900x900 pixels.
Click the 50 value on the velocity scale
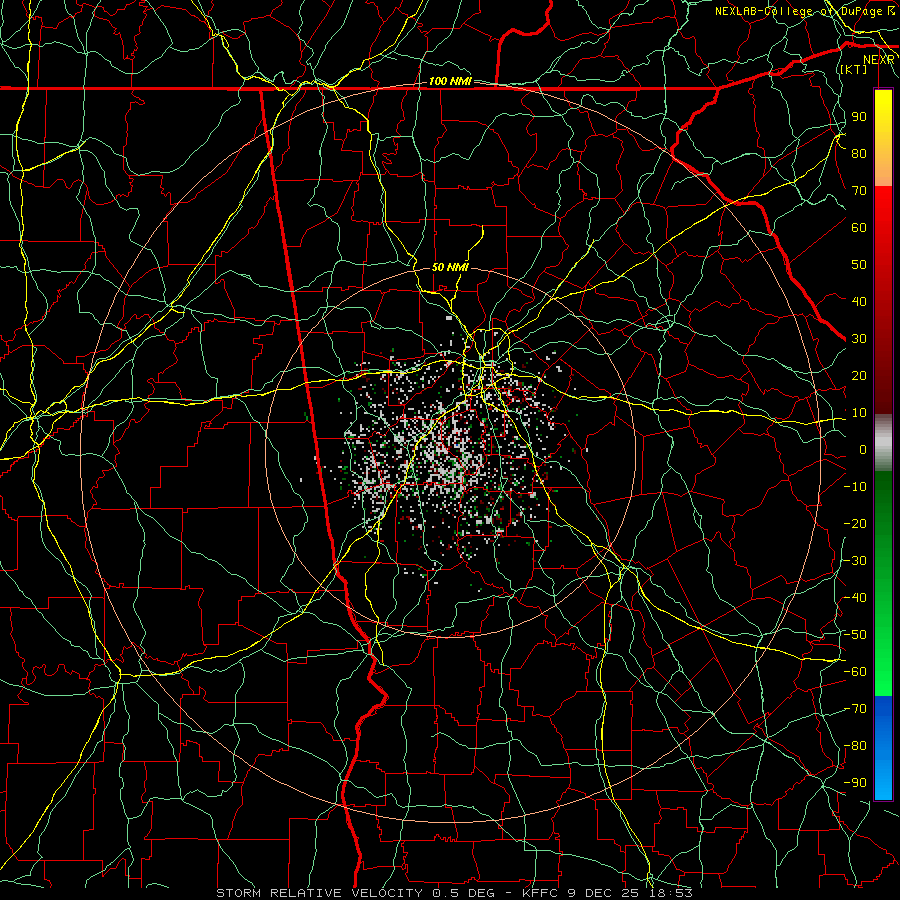859,265
